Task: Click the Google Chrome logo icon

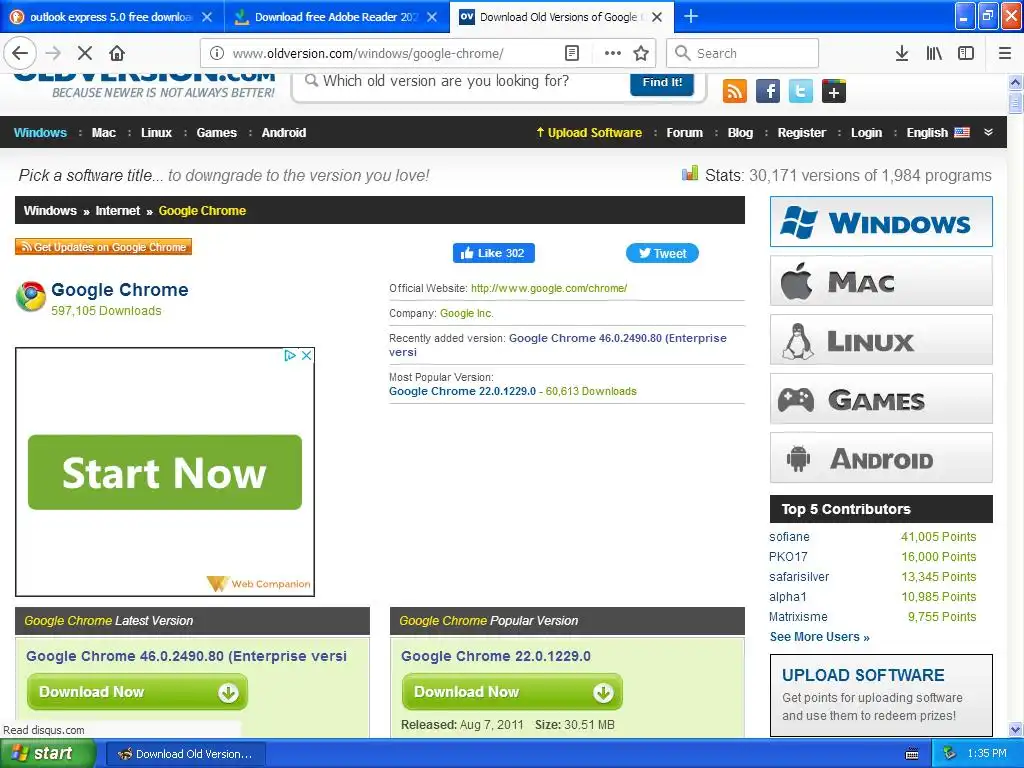Action: coord(31,296)
